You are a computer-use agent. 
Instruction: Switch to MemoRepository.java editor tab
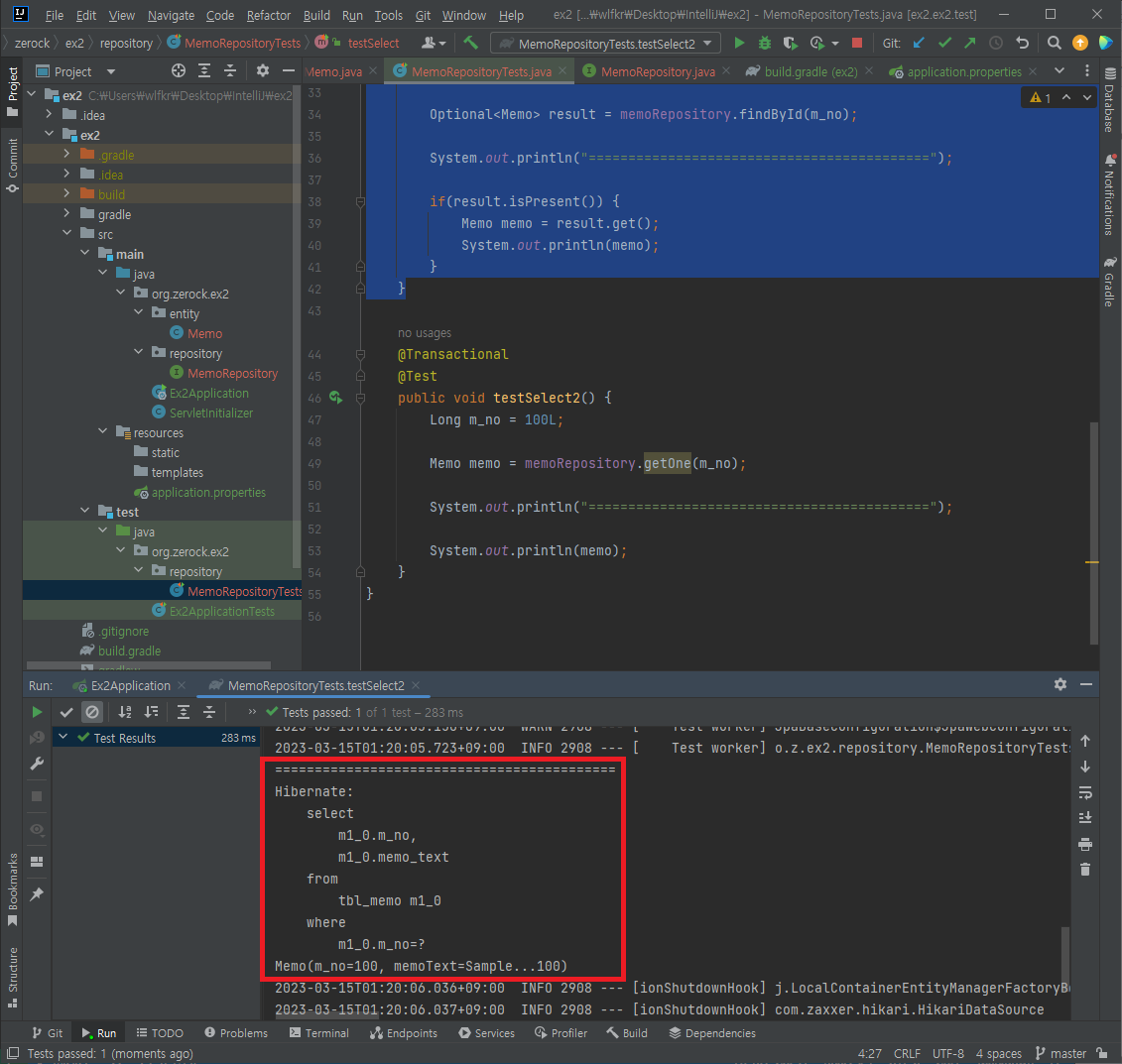click(657, 71)
